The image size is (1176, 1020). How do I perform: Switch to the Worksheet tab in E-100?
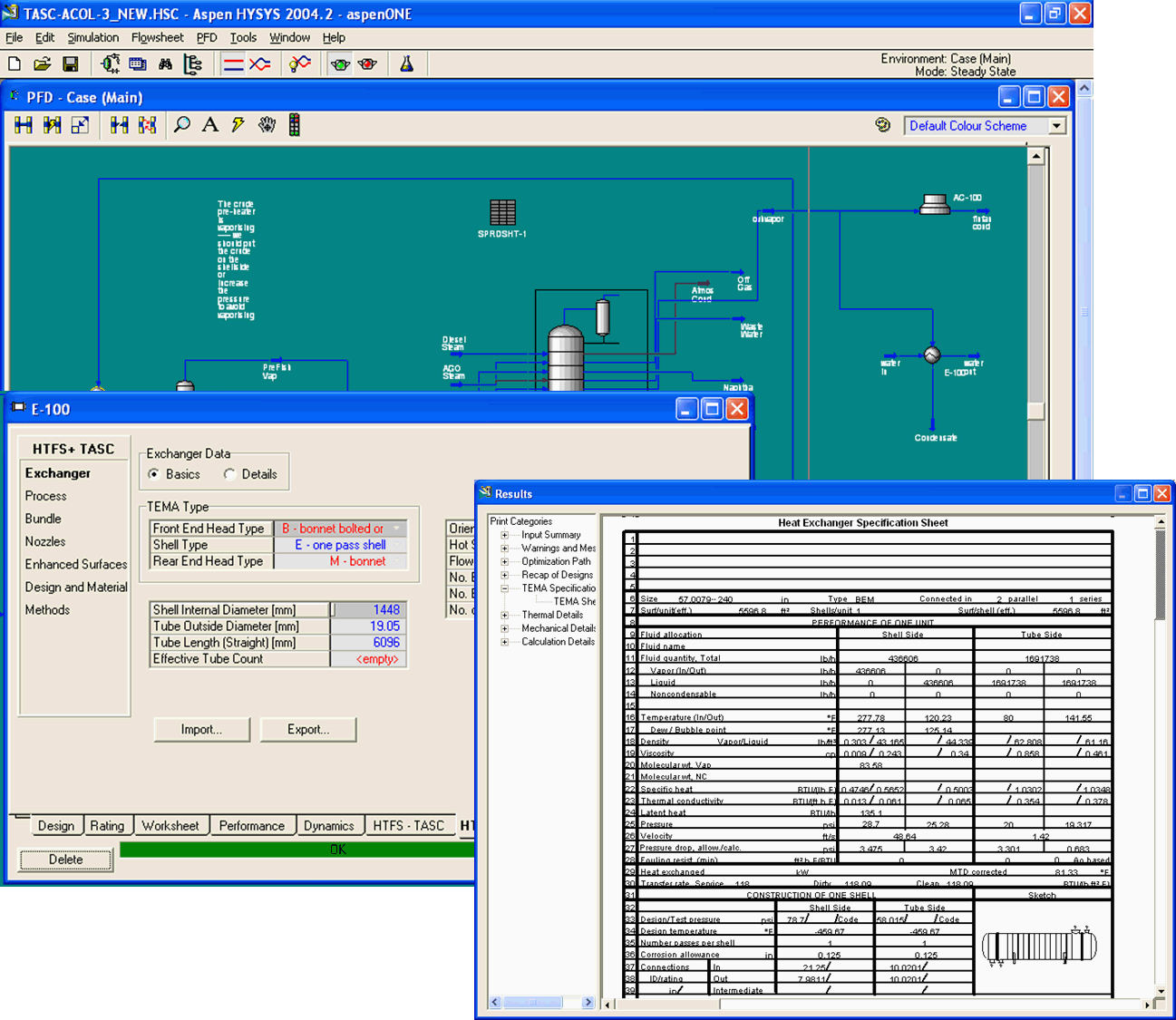pyautogui.click(x=170, y=826)
